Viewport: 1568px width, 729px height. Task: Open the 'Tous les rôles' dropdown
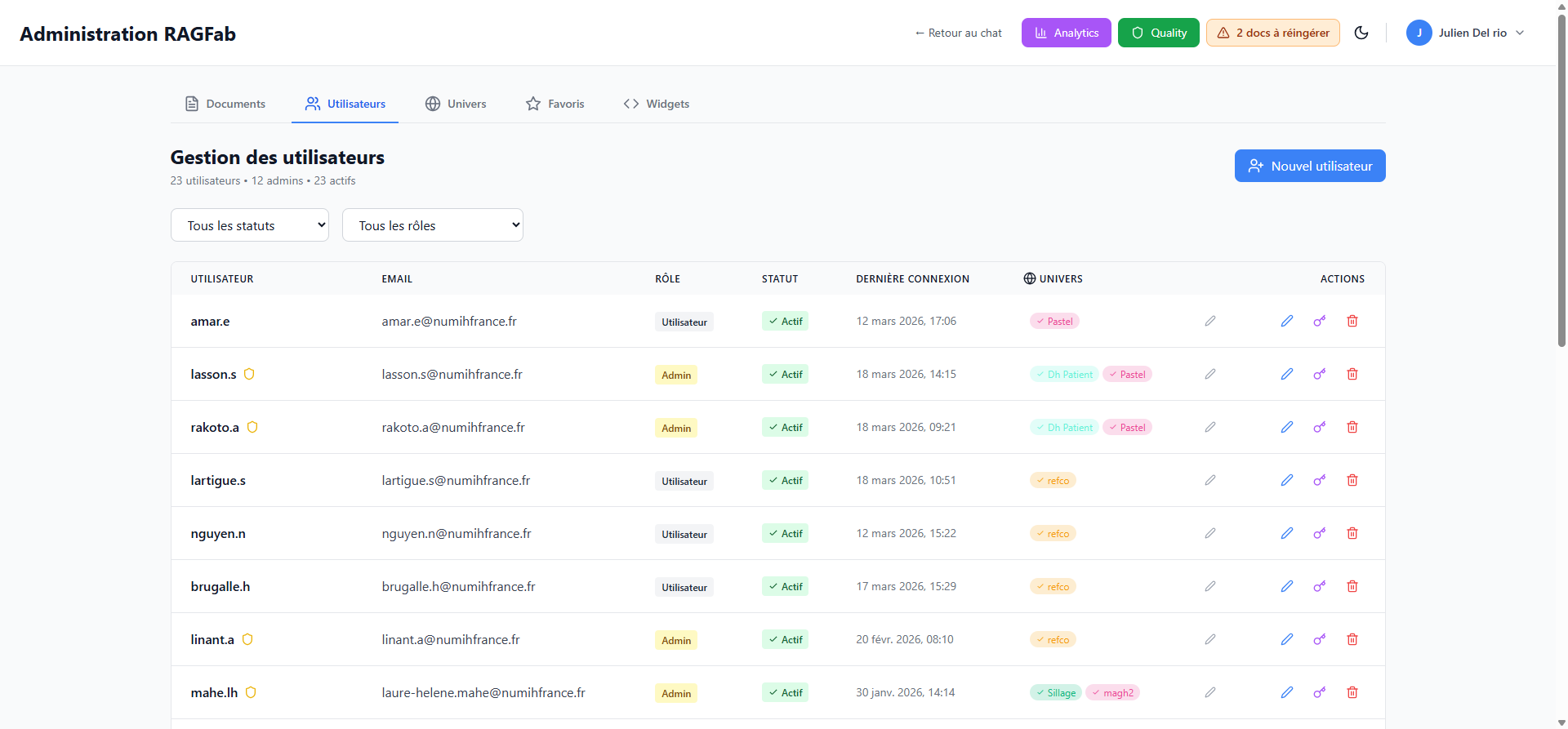click(x=432, y=225)
